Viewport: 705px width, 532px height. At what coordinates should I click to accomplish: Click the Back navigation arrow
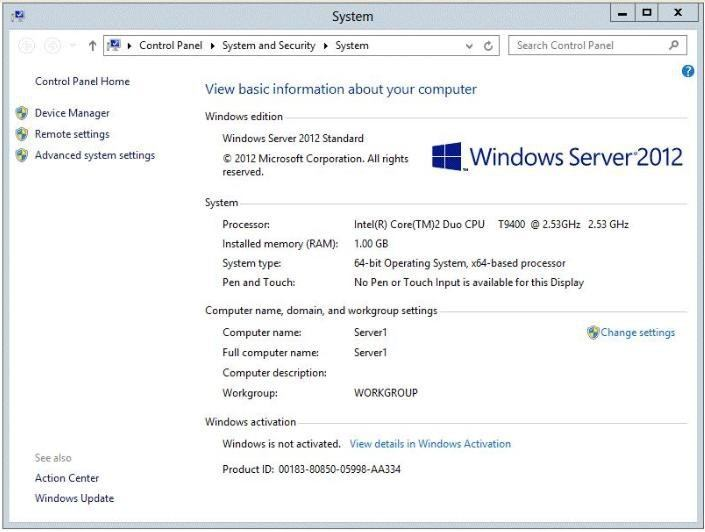pos(27,46)
